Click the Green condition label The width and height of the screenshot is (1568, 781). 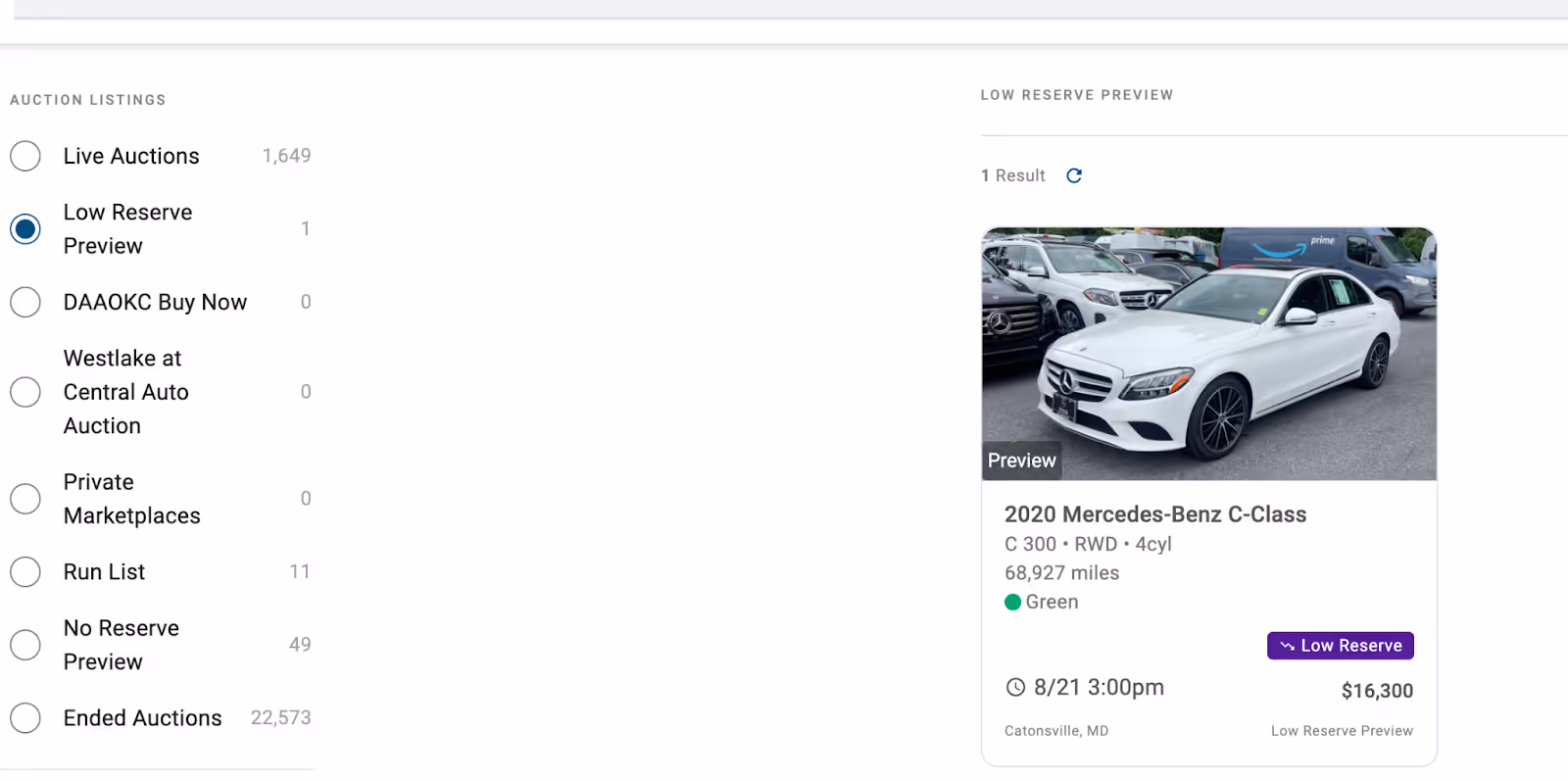(1052, 602)
